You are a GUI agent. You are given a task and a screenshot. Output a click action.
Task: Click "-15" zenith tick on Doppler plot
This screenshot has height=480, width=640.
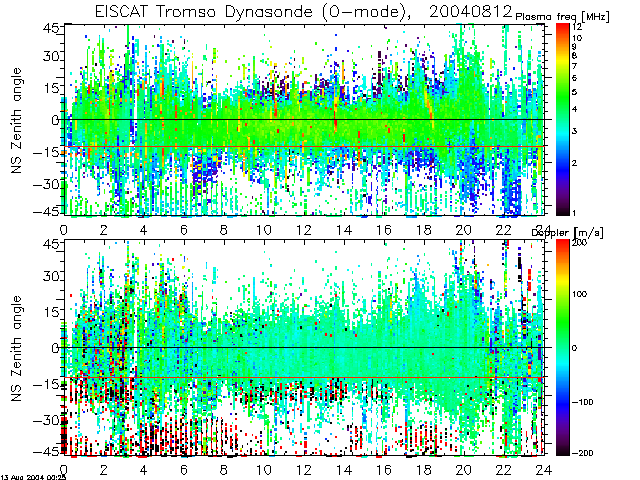tap(46, 384)
